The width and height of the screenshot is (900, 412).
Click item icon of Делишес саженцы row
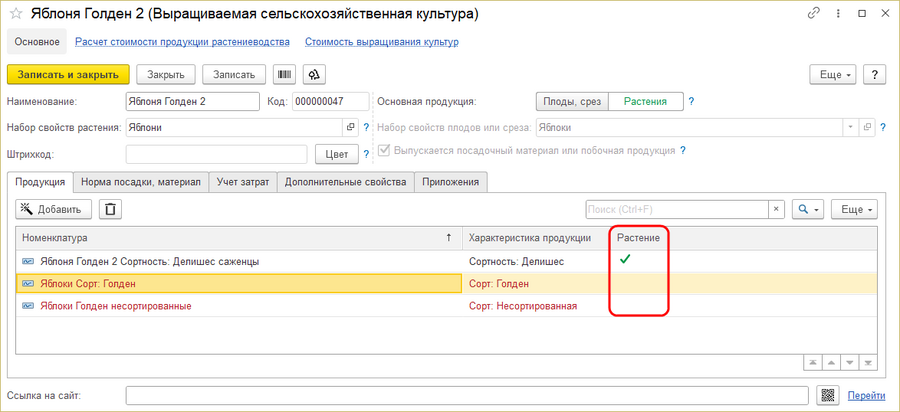point(28,261)
